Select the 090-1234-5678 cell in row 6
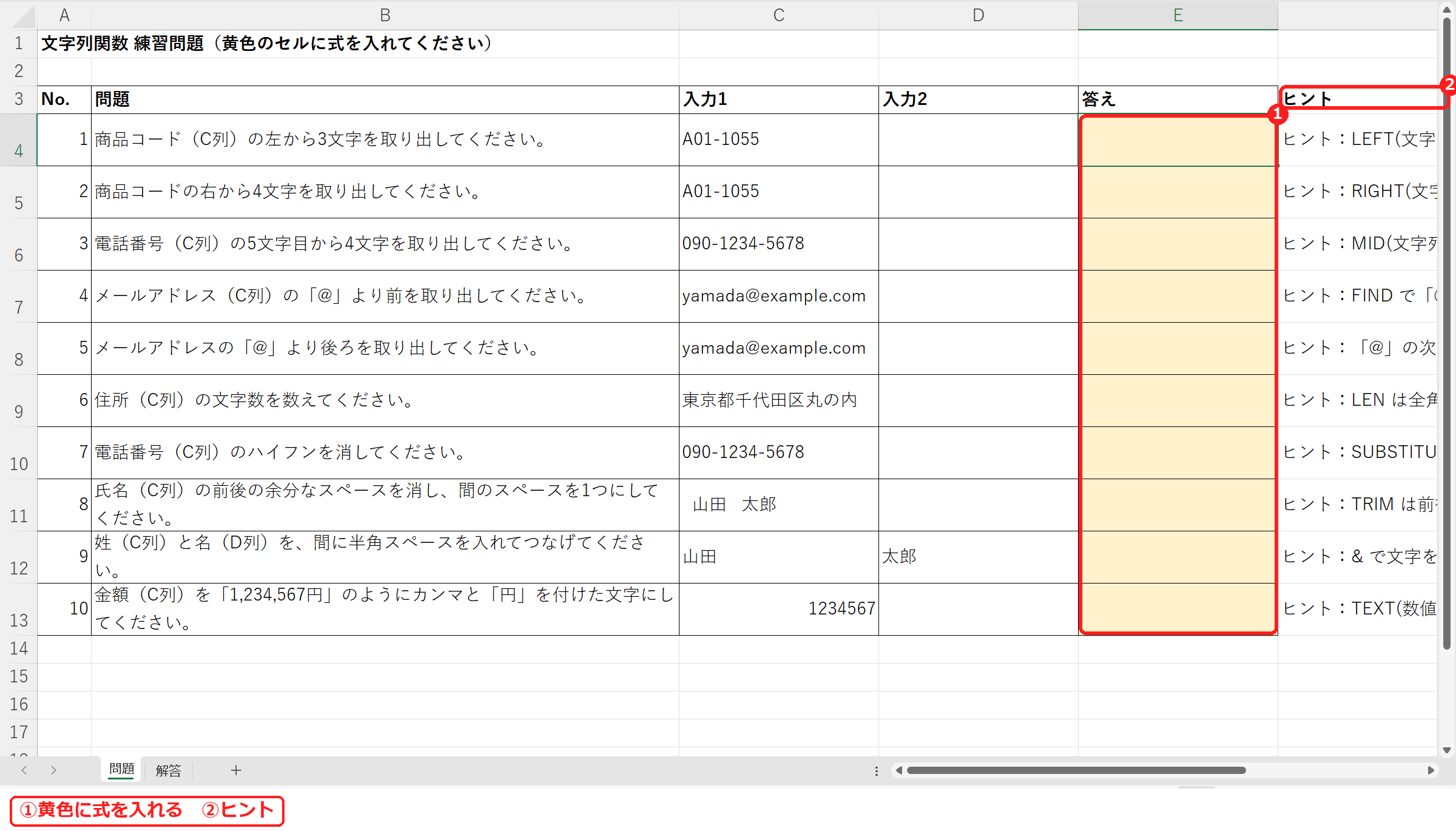The image size is (1456, 831). [779, 244]
